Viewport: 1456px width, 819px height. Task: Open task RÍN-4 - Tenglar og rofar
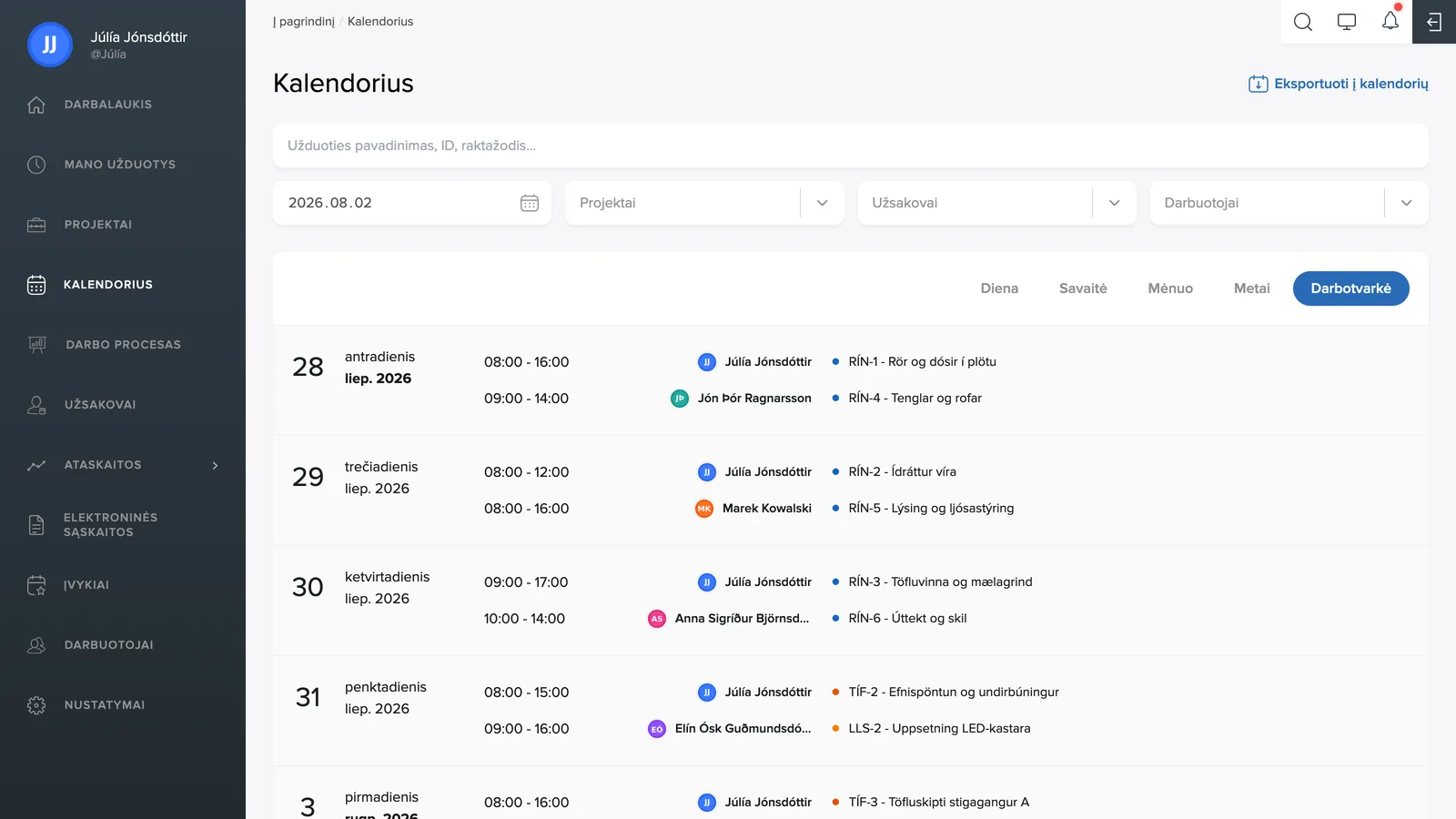coord(915,399)
